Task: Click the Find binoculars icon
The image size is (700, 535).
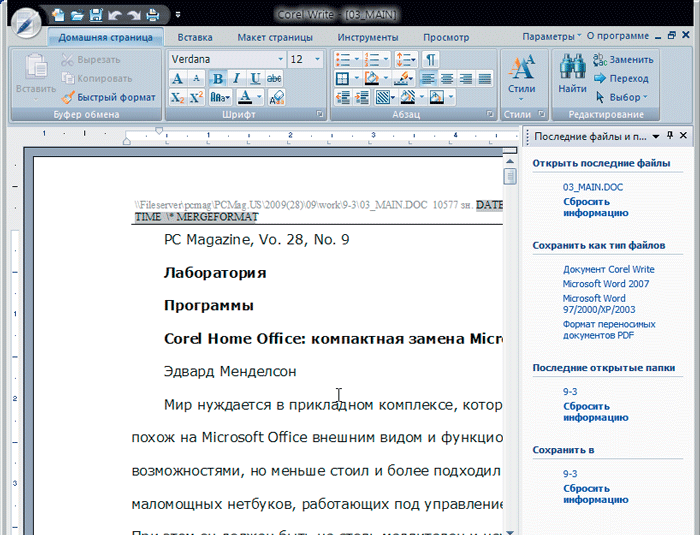Action: (572, 68)
